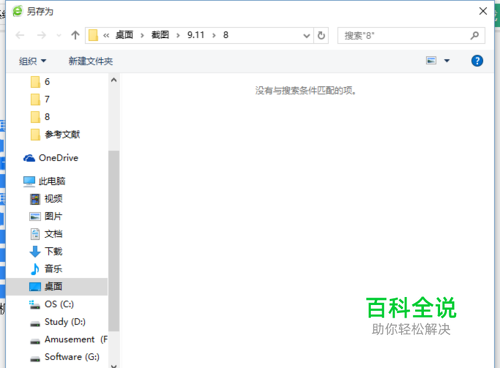Go up one folder level
The height and width of the screenshot is (368, 500).
(75, 35)
